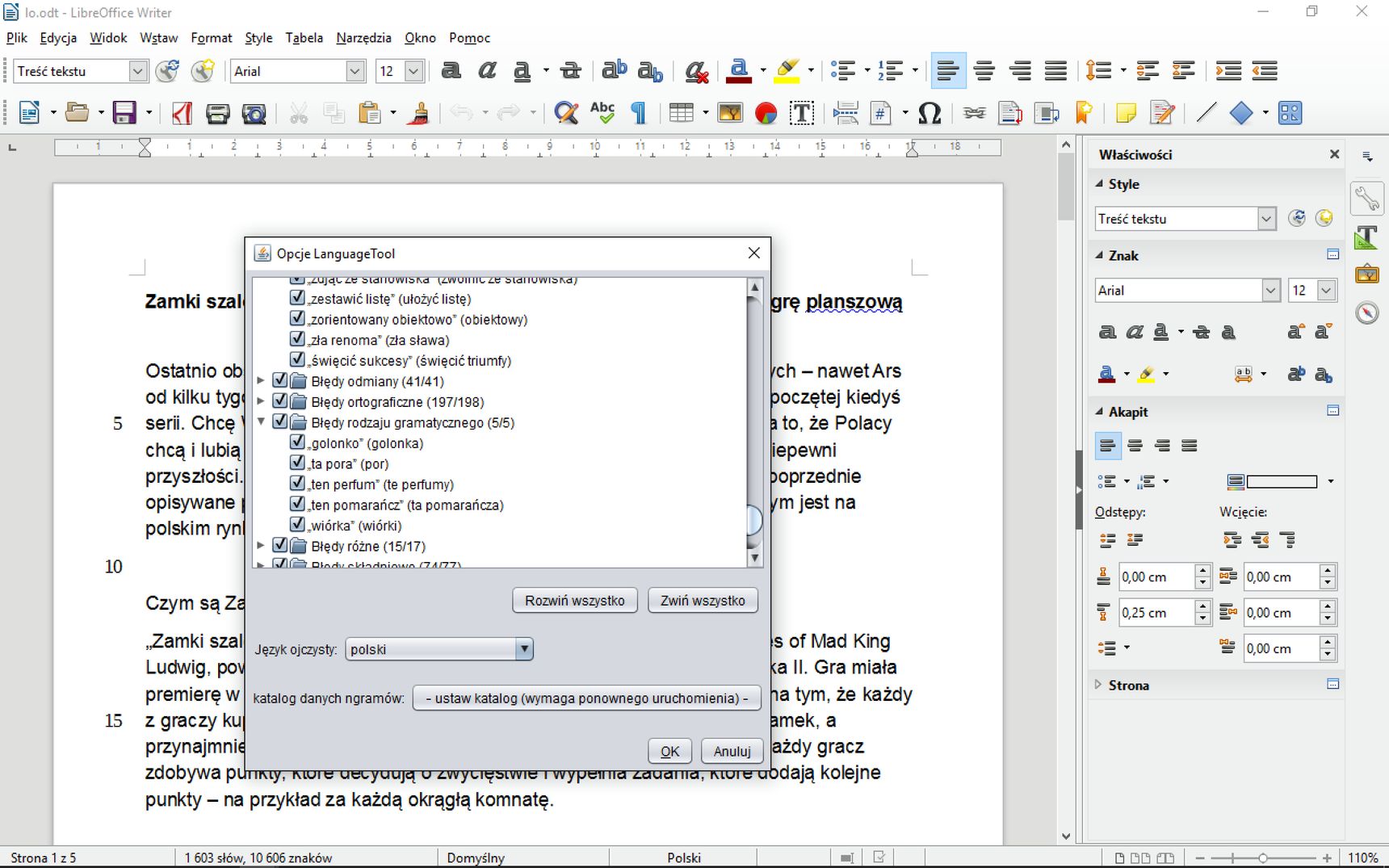
Task: Open sidebar Styles icon
Action: [1367, 237]
